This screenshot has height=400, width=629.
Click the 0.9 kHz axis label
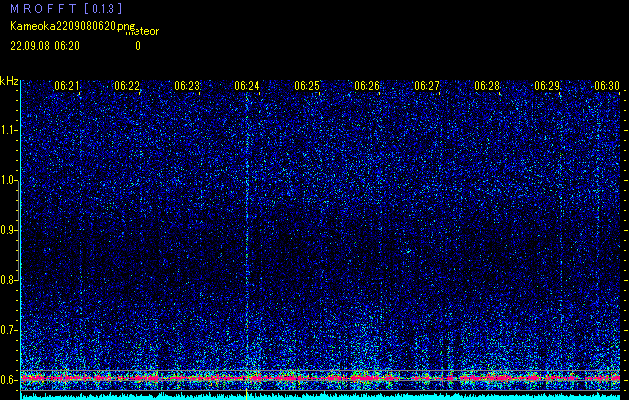[9, 230]
